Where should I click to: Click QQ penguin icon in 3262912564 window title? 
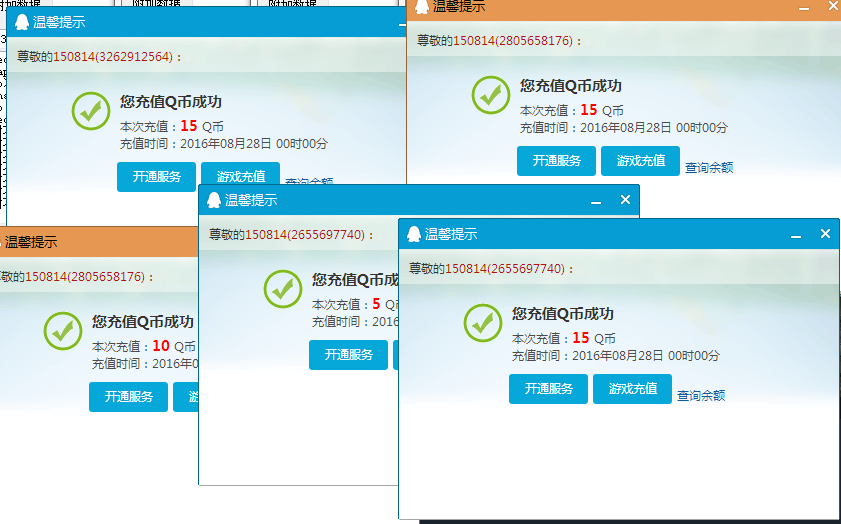tap(21, 22)
